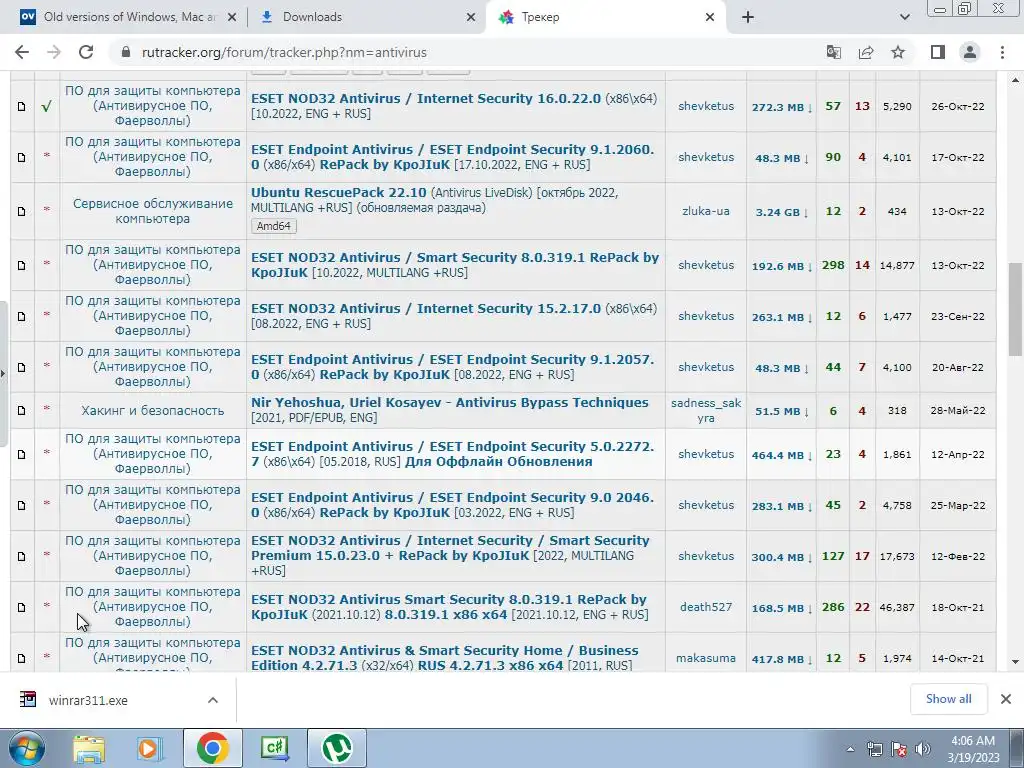Go back with the browser back arrow

22,52
